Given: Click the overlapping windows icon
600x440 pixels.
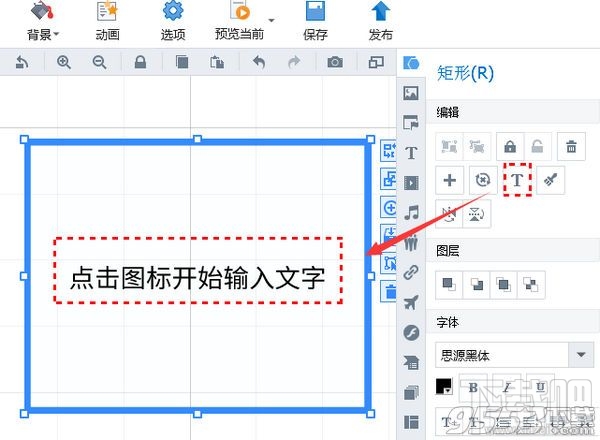Looking at the screenshot, I should 376,62.
